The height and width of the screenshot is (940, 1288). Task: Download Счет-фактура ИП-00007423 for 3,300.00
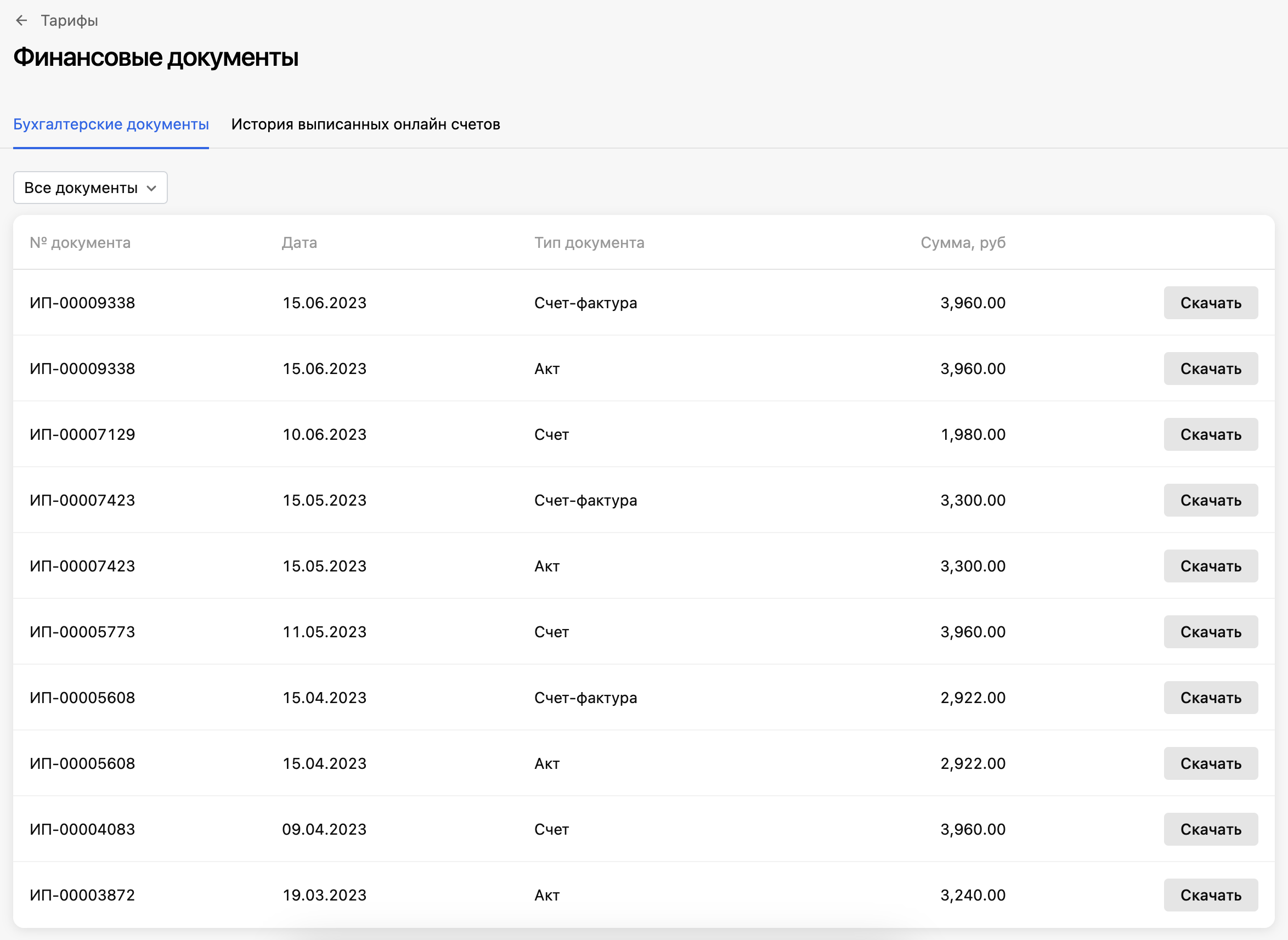pos(1210,500)
